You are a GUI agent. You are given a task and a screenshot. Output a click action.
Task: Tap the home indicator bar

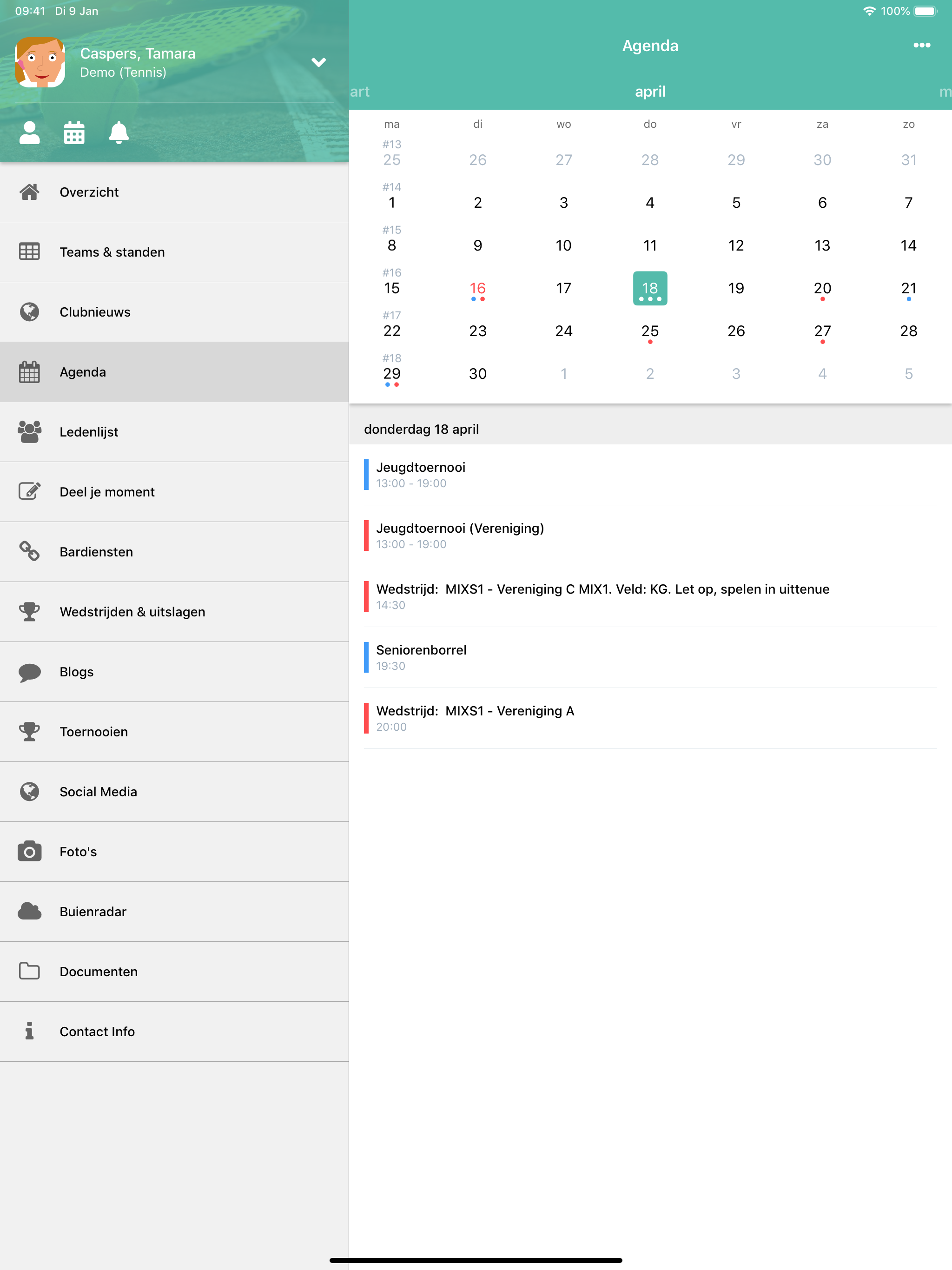[476, 1260]
